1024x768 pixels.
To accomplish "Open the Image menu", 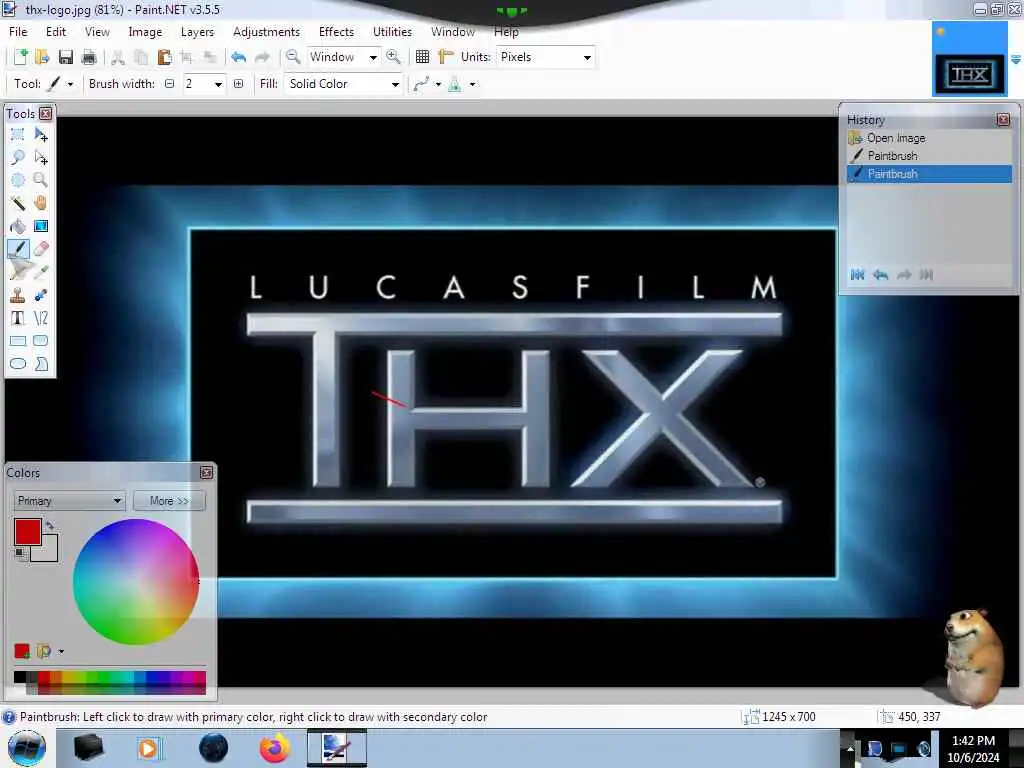I will click(x=145, y=31).
